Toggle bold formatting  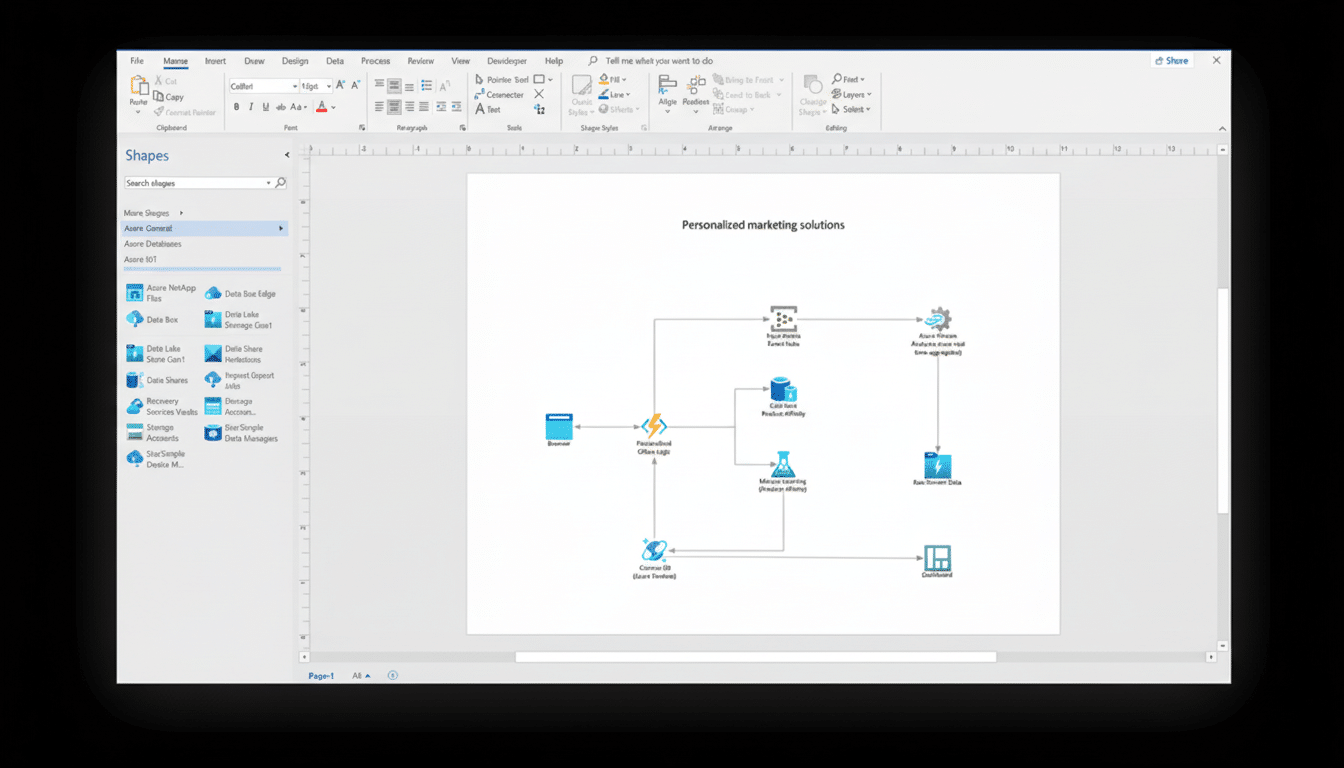[234, 106]
